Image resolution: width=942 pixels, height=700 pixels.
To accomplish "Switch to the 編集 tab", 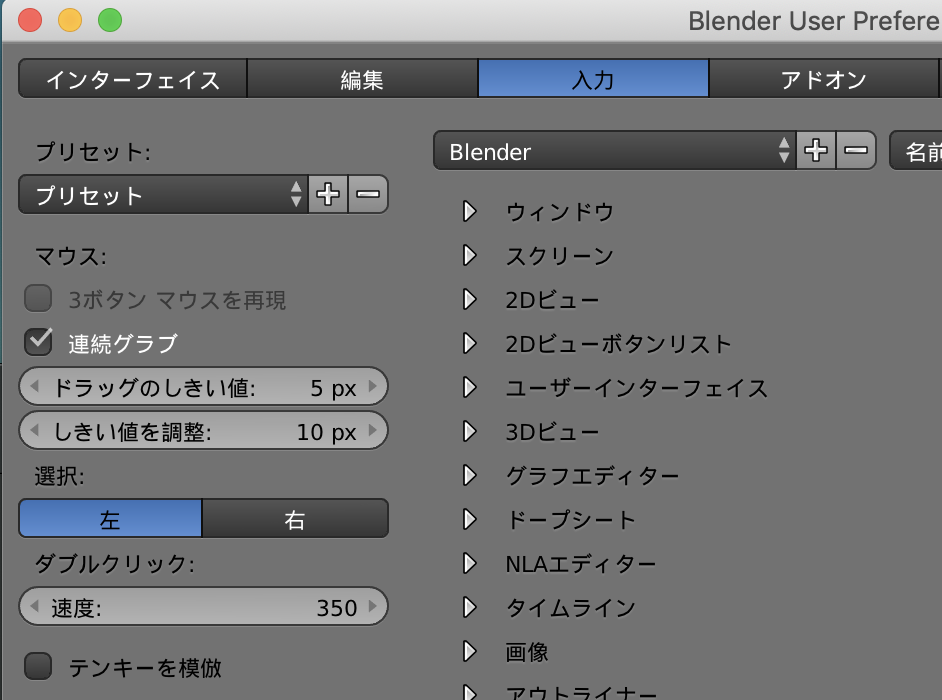I will point(362,79).
